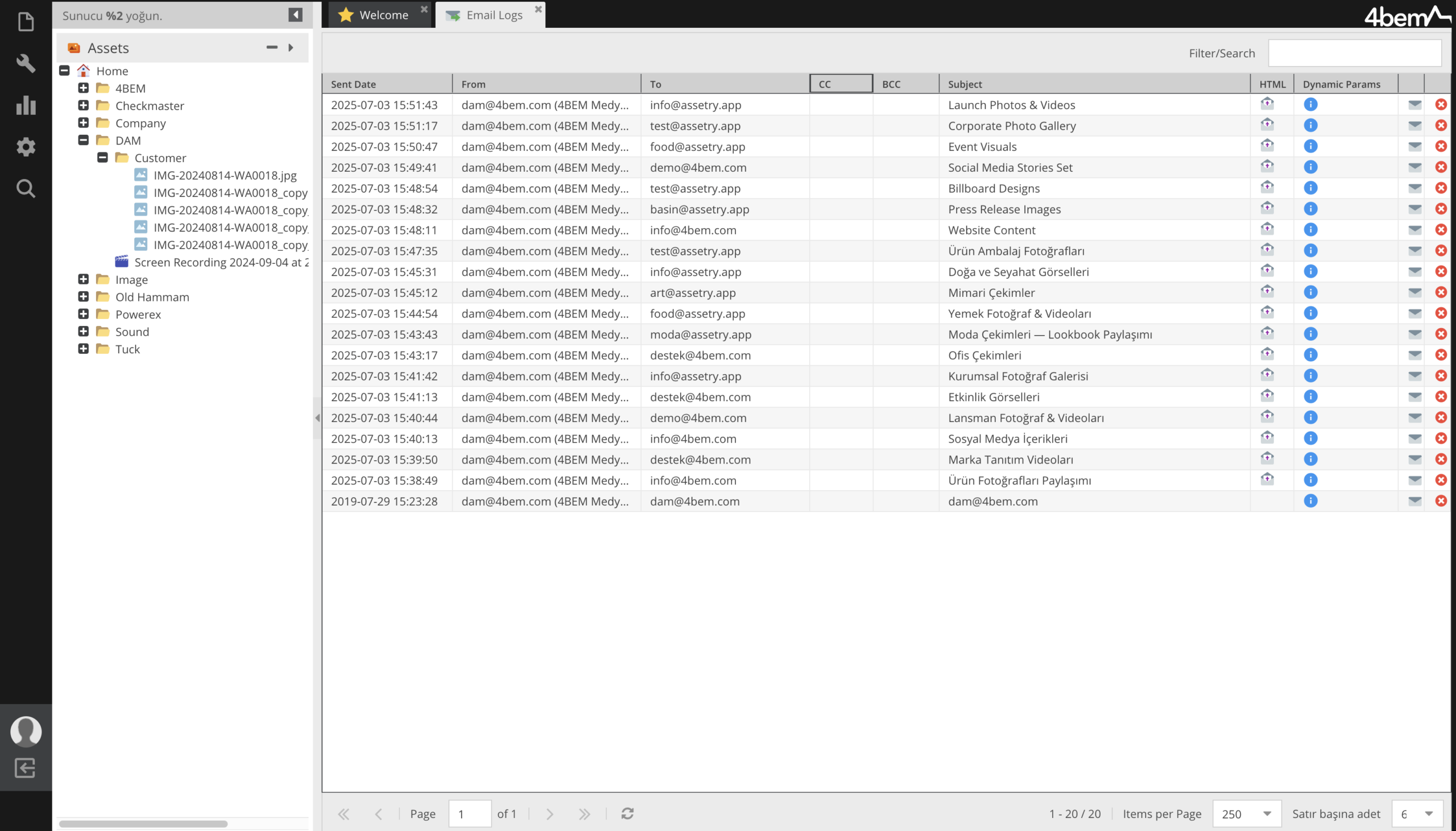Click the 4bem logo at top right
Image resolution: width=1456 pixels, height=831 pixels.
click(1407, 16)
